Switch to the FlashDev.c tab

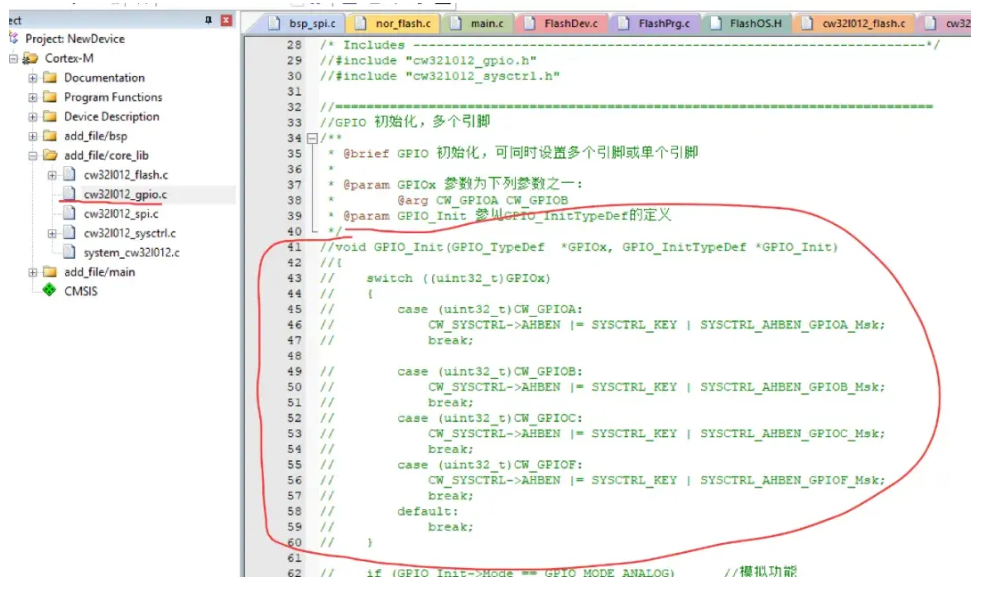click(562, 23)
